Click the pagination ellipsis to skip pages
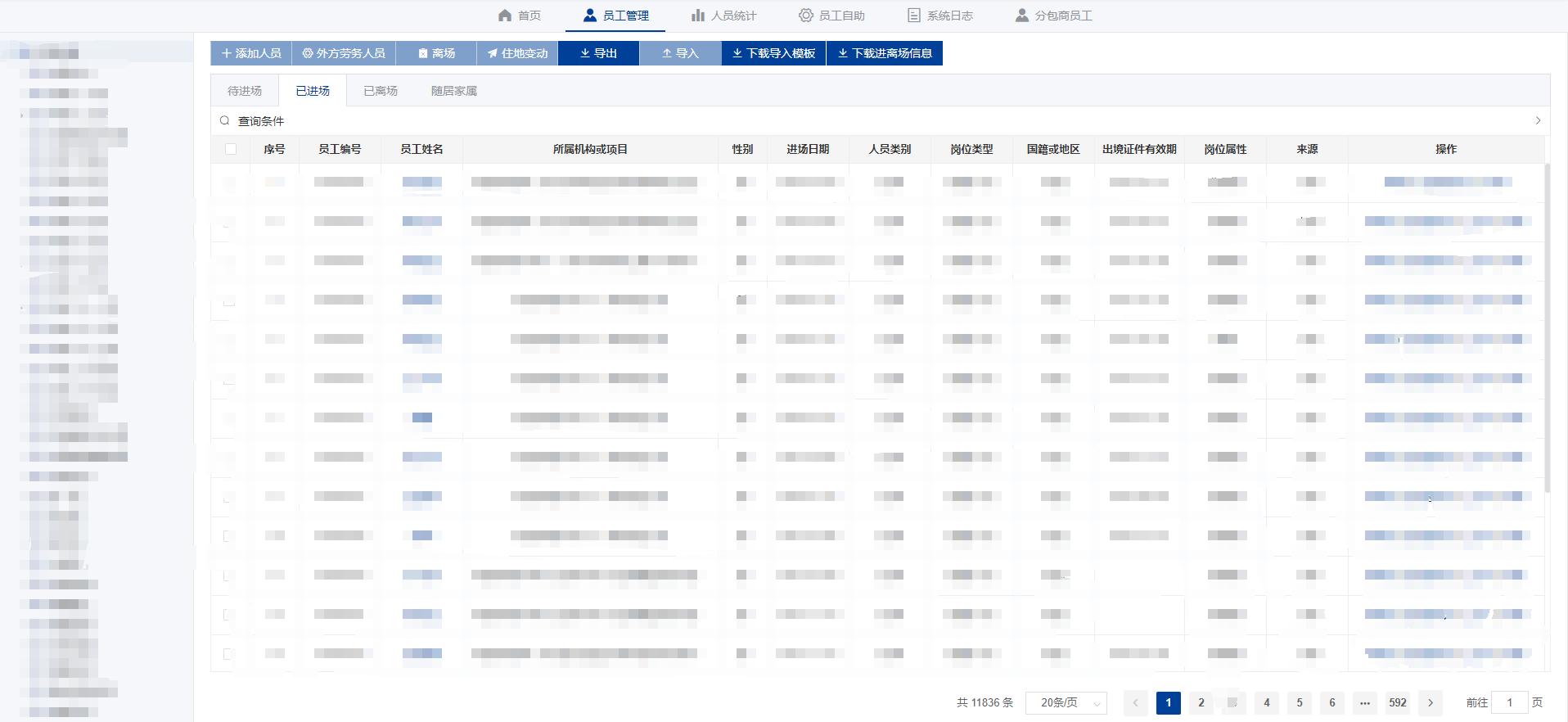Viewport: 1568px width, 722px height. (1365, 702)
